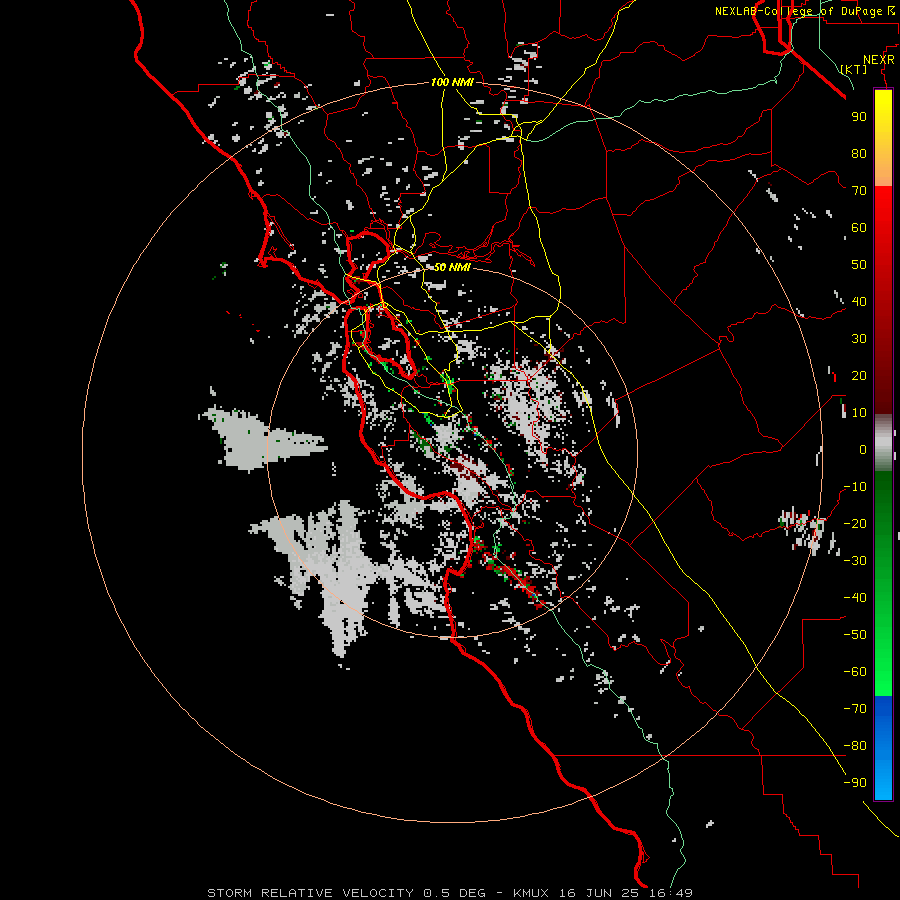Click the -70 scale value

[x=855, y=709]
